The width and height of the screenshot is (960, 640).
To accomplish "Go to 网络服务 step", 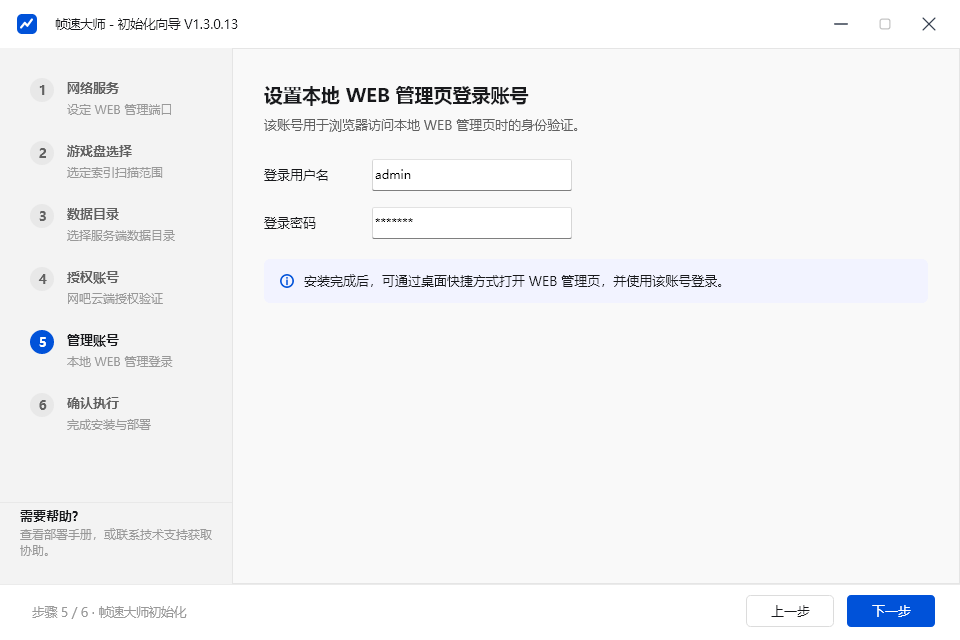I will click(92, 88).
